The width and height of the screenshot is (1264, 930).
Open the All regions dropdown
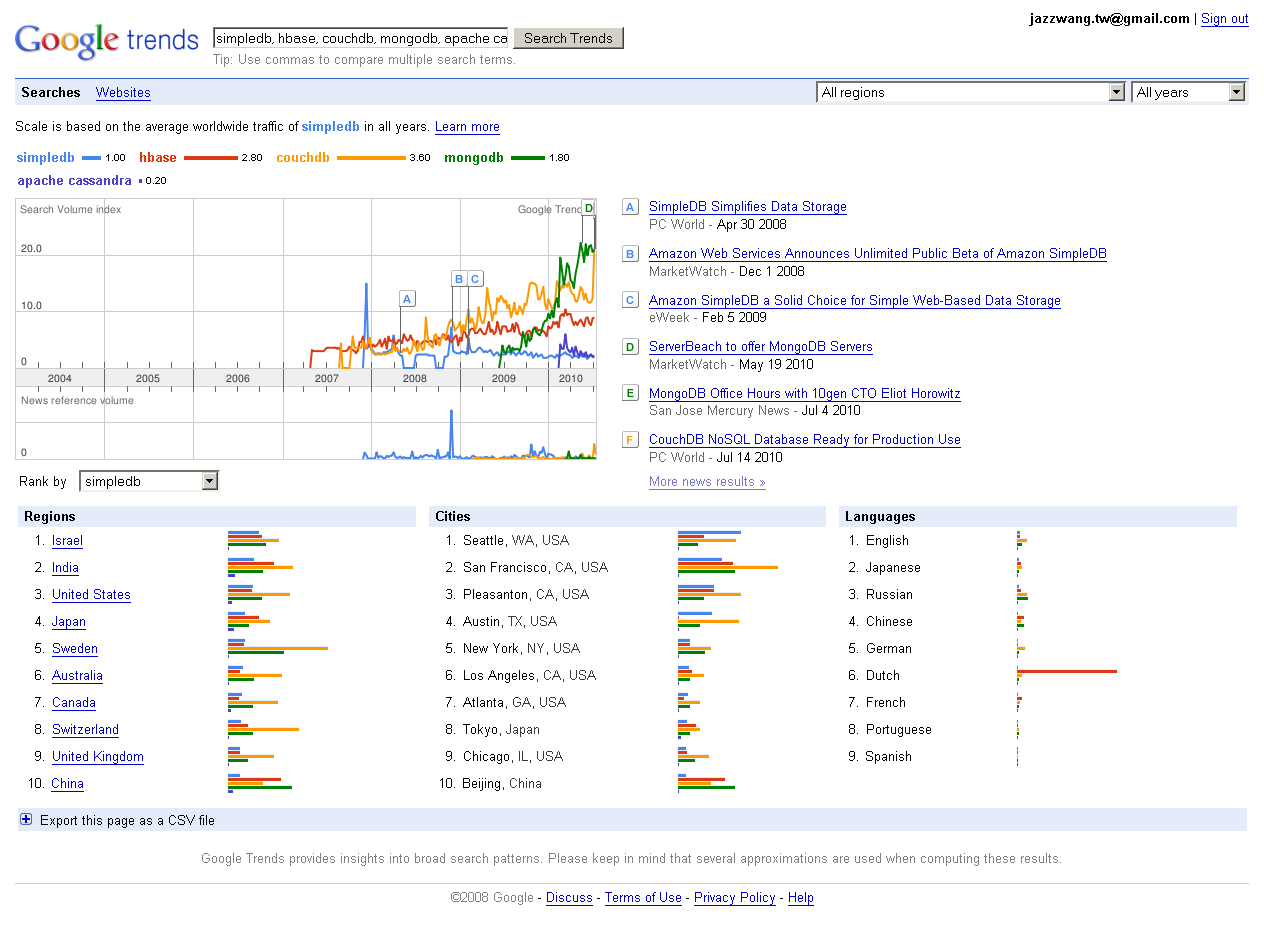tap(971, 92)
